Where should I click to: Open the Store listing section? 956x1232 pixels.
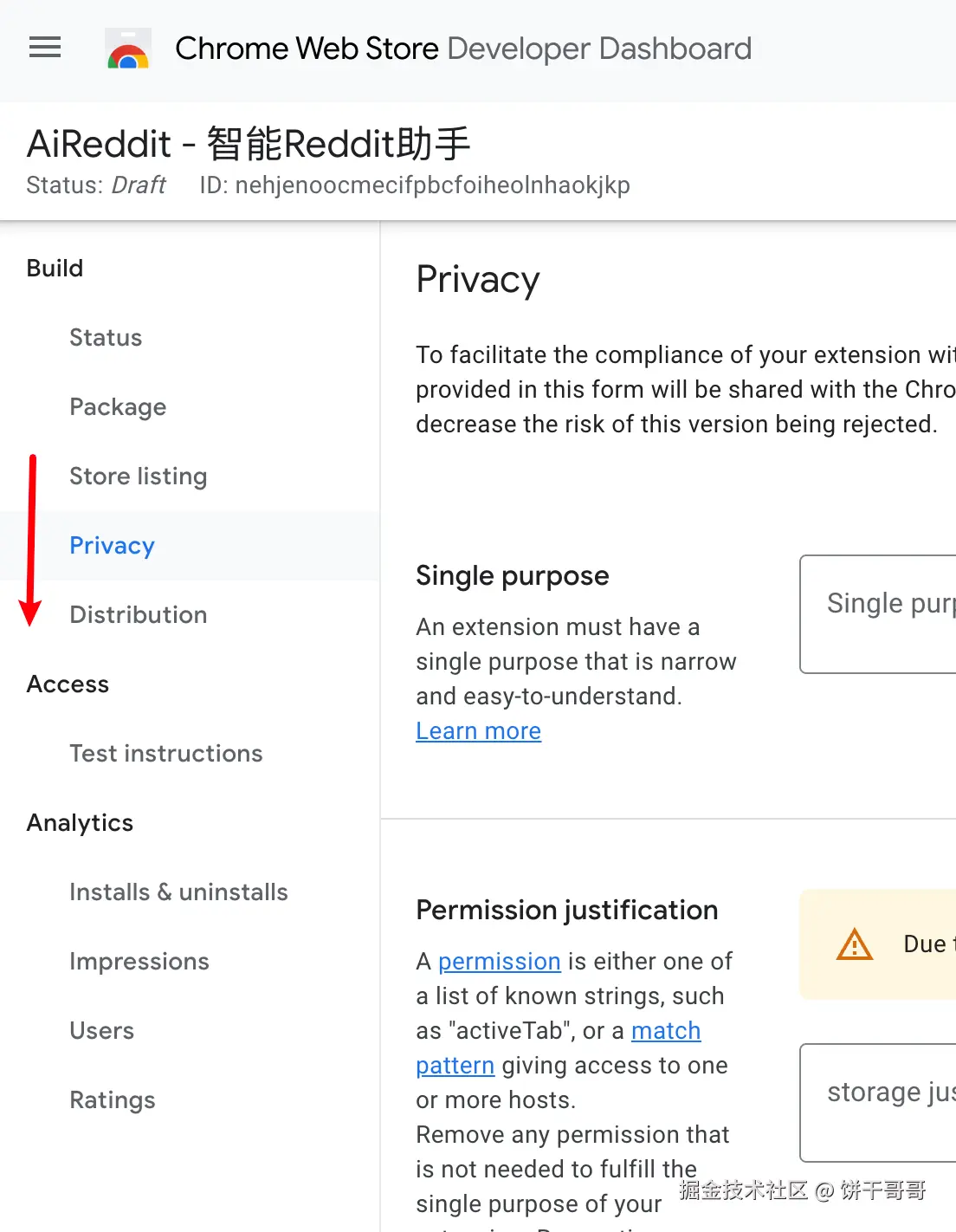139,477
